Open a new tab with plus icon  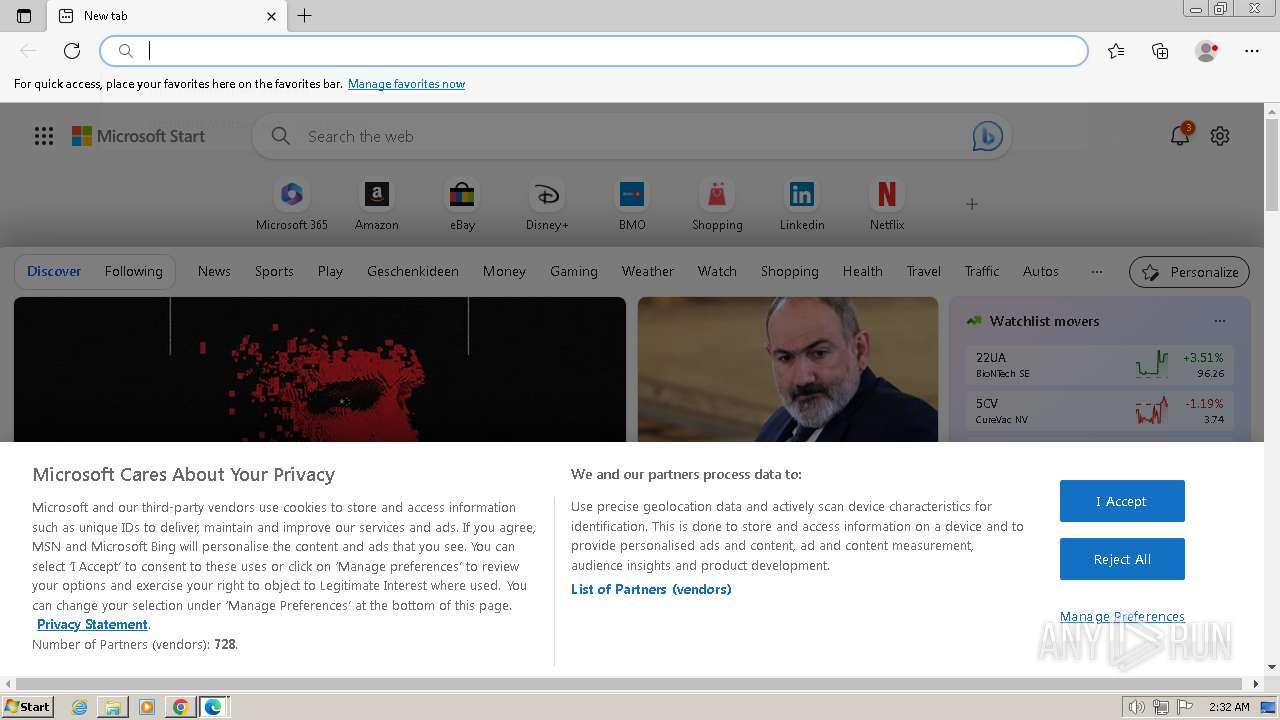point(305,16)
